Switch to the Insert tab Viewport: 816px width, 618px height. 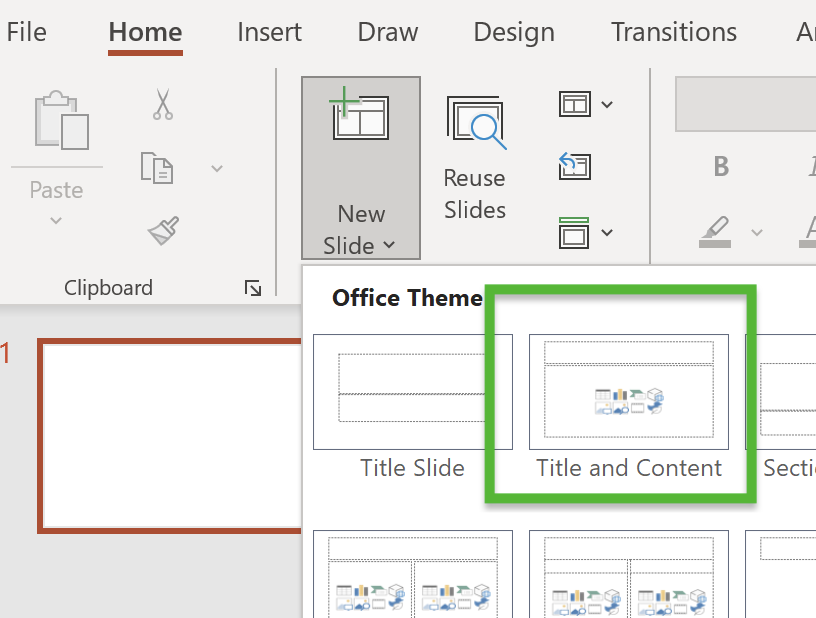tap(269, 32)
